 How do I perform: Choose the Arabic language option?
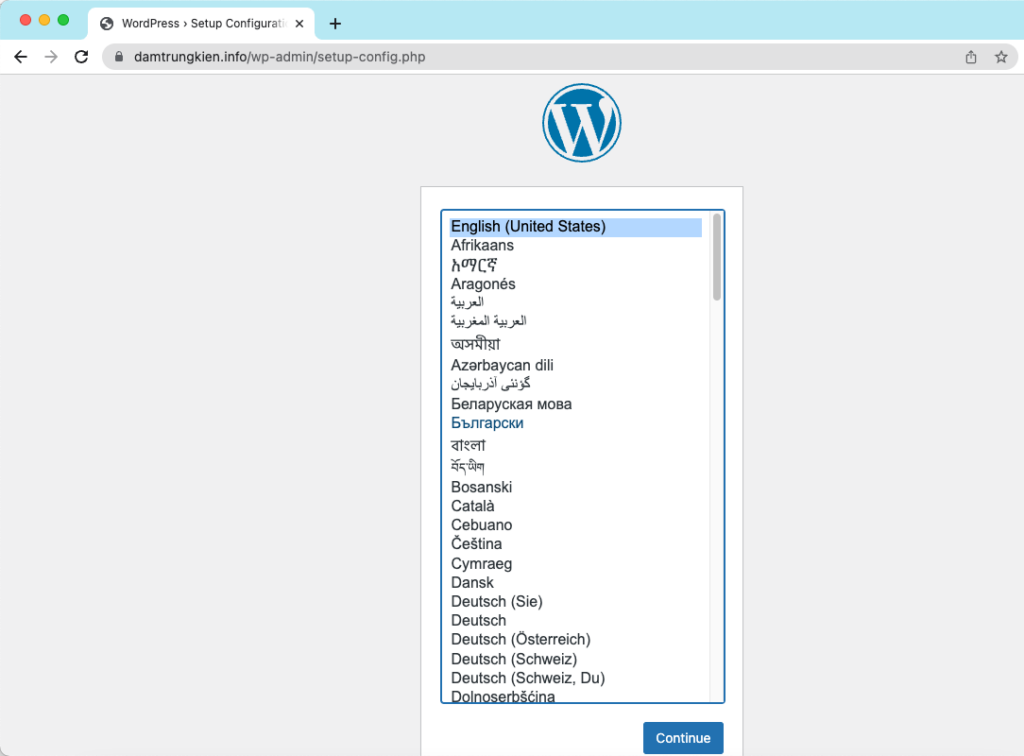pyautogui.click(x=575, y=302)
